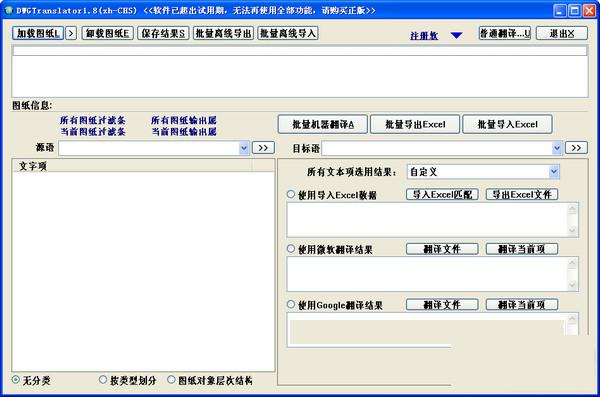
Task: Open 当前图纸输出层 link
Action: click(x=184, y=132)
